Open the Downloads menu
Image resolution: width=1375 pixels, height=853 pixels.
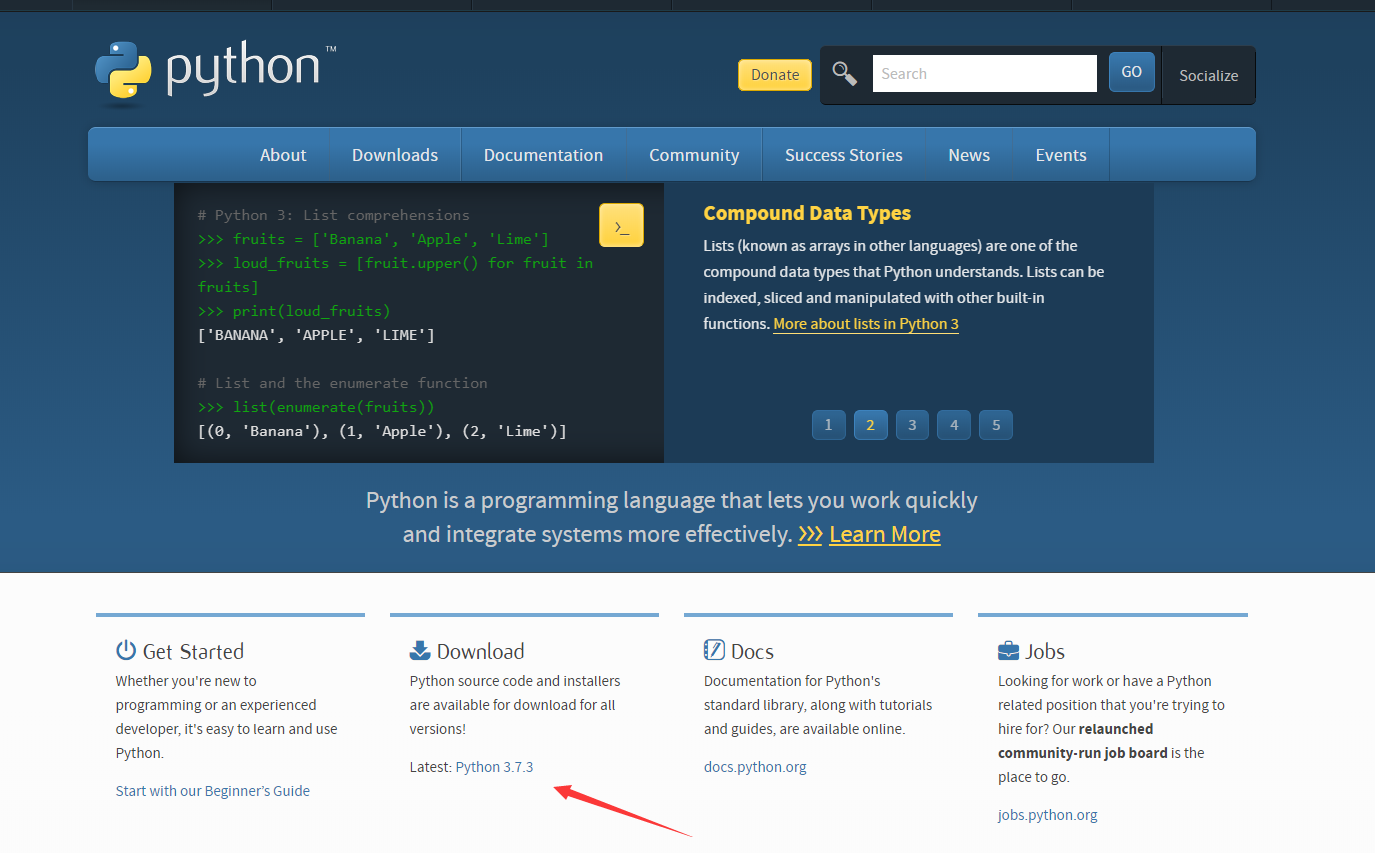click(395, 155)
